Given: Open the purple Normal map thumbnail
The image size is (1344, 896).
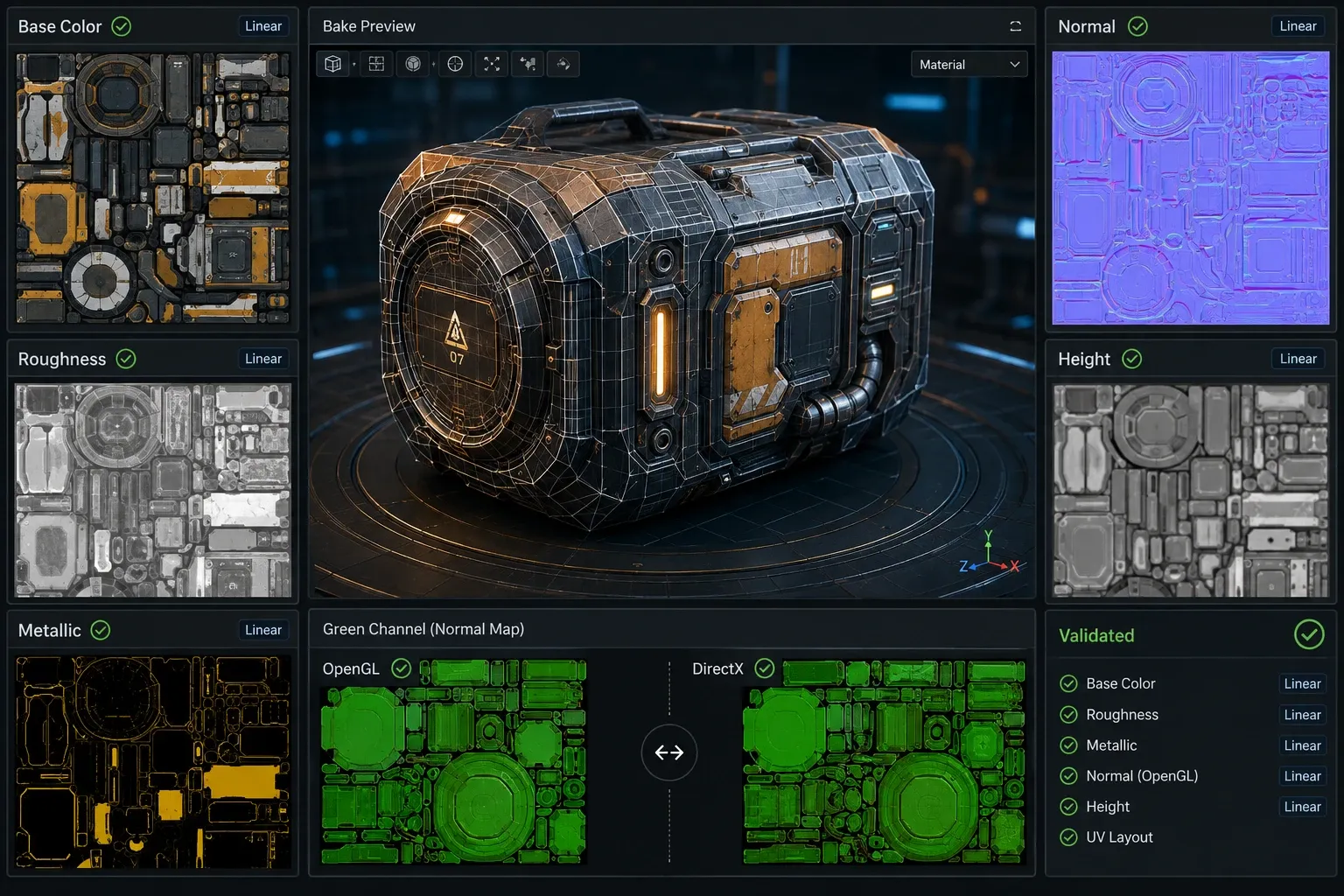Looking at the screenshot, I should coord(1191,188).
